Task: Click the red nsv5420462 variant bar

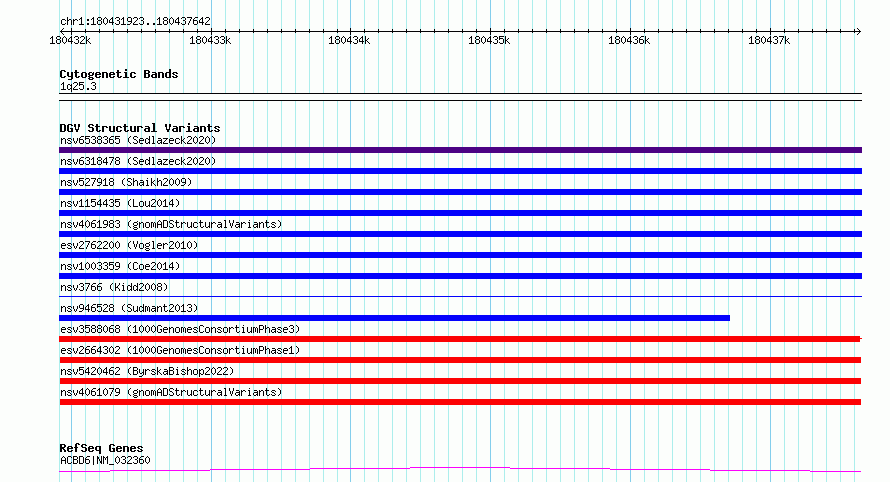Action: (460, 381)
